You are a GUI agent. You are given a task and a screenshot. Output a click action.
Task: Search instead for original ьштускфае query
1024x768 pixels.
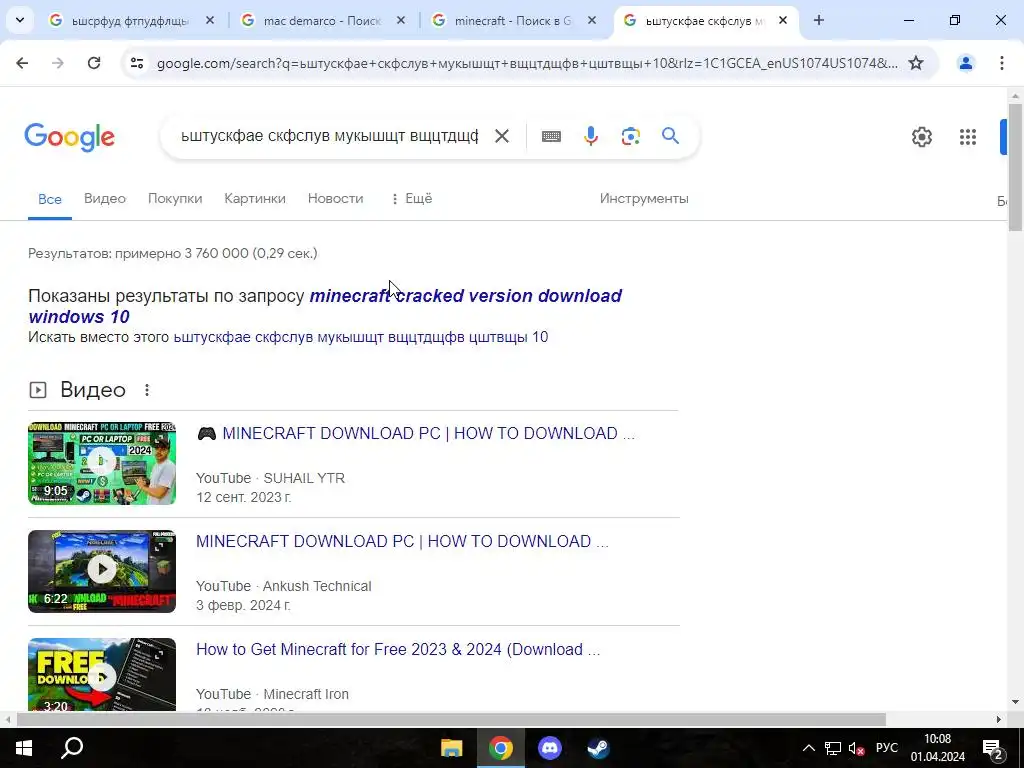point(360,337)
